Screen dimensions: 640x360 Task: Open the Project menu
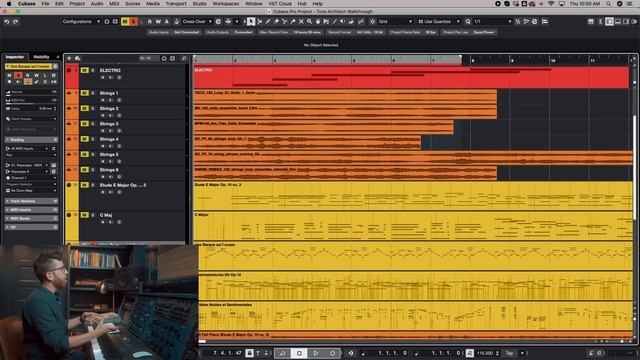77,4
